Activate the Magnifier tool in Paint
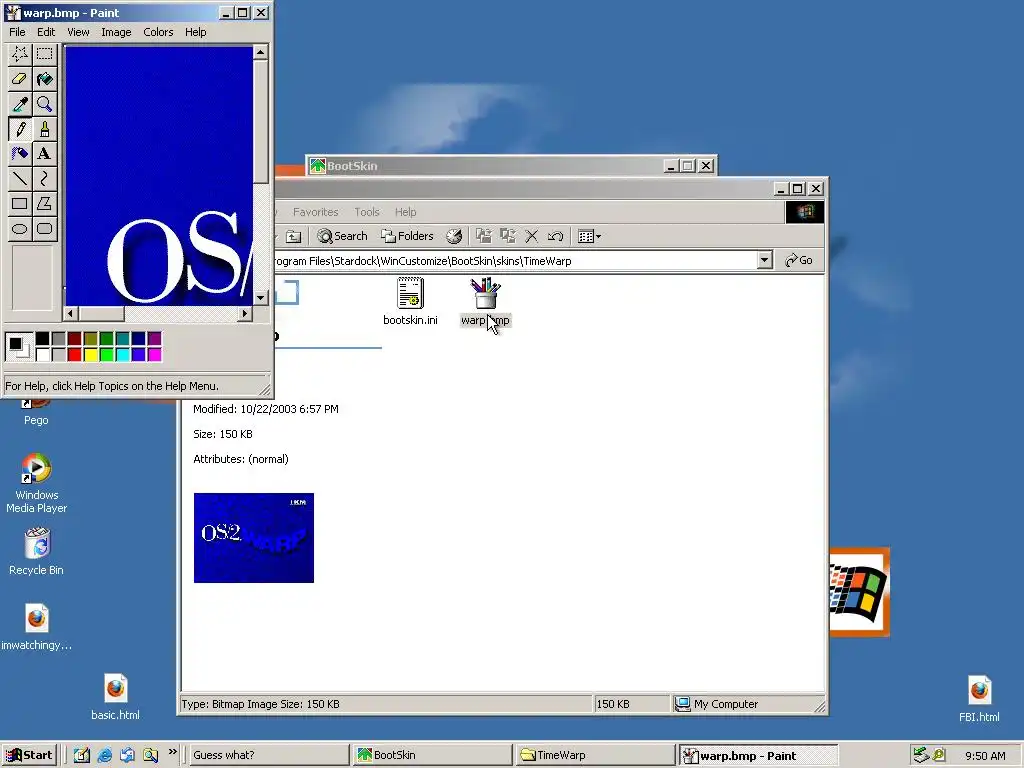This screenshot has height=768, width=1024. click(x=44, y=104)
